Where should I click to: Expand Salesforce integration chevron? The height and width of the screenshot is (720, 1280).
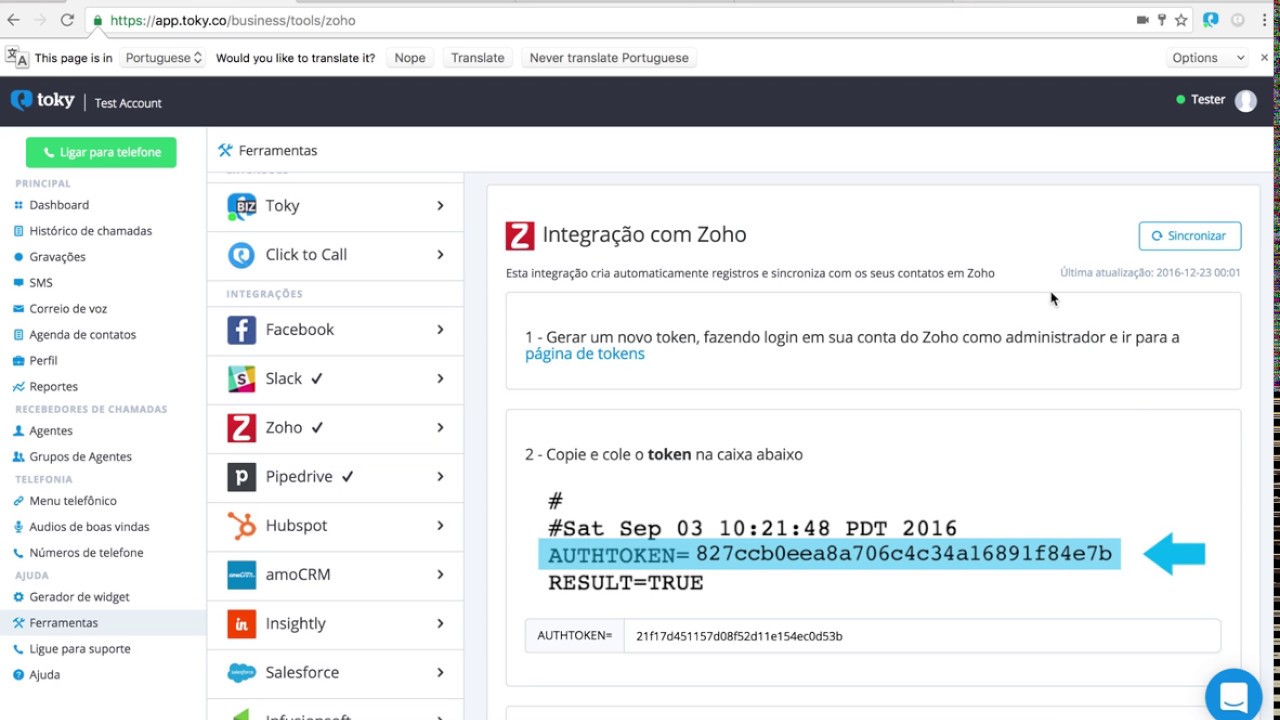coord(440,673)
